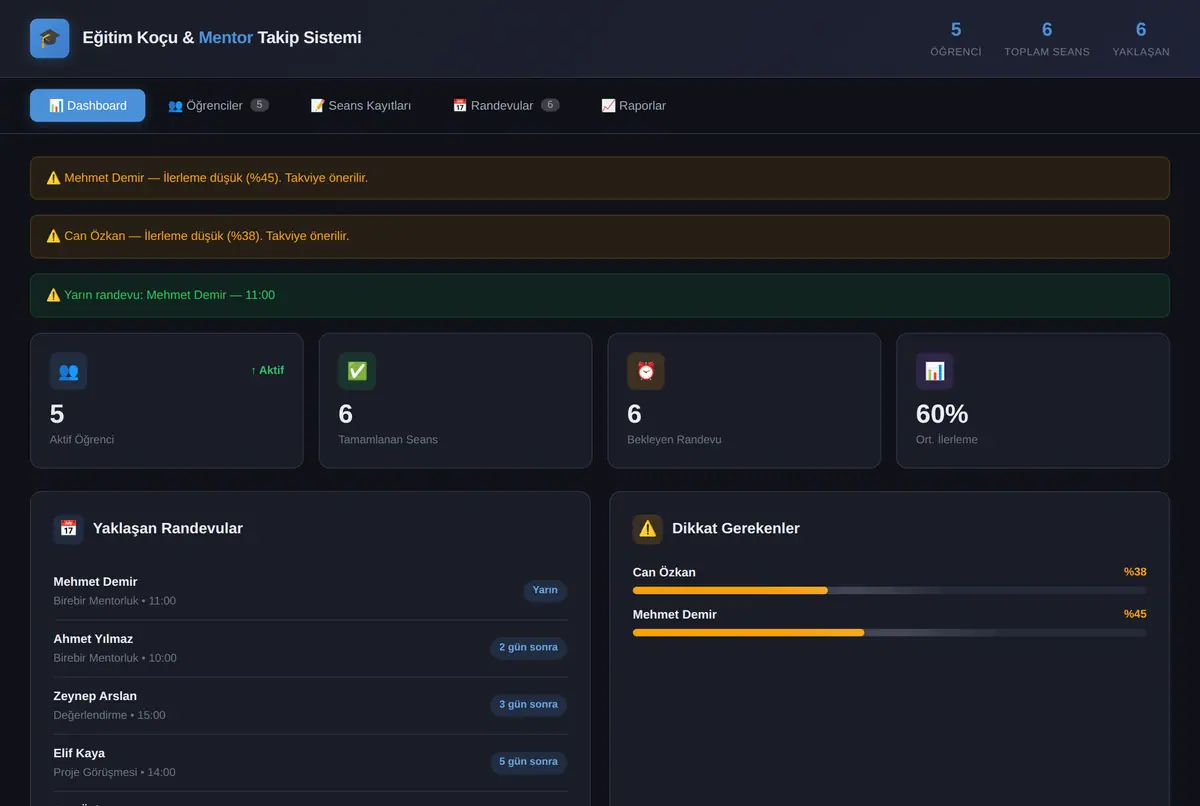Click the YAKLAŞAN counter in the header
1200x806 pixels.
1141,39
